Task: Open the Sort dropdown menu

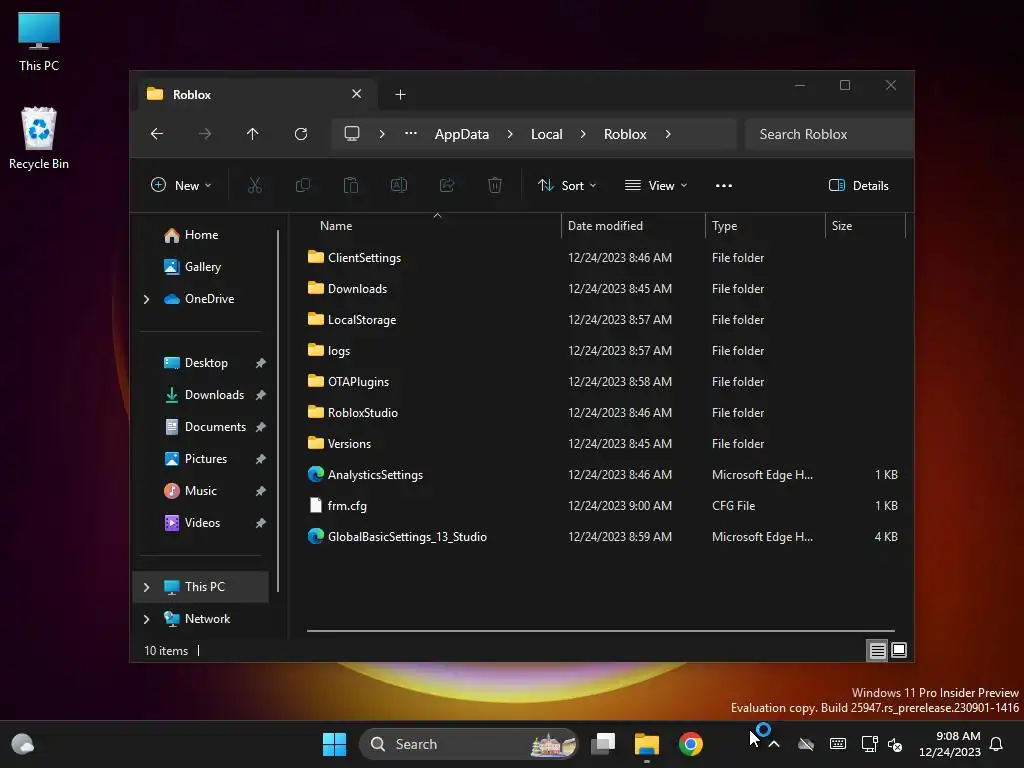Action: click(x=566, y=185)
